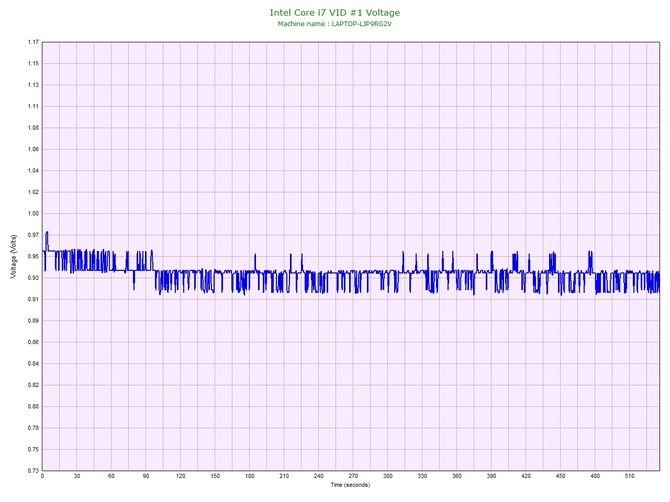
Task: Click the 450 seconds x-axis tick label
Action: point(561,476)
